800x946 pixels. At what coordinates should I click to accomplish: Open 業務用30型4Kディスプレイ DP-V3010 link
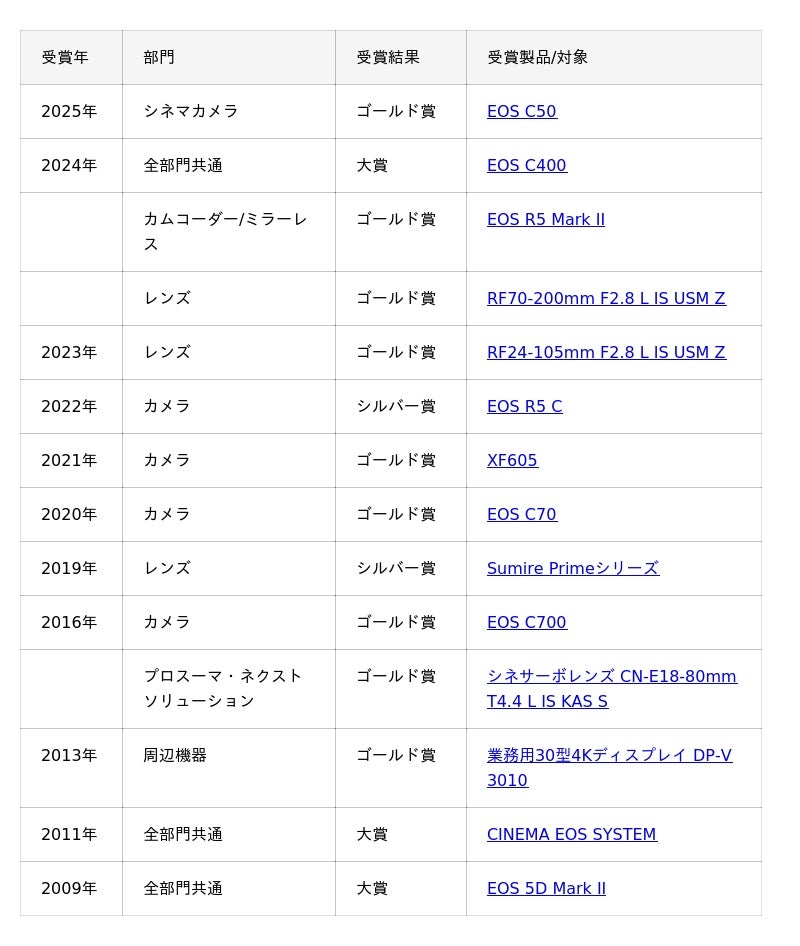(x=609, y=756)
